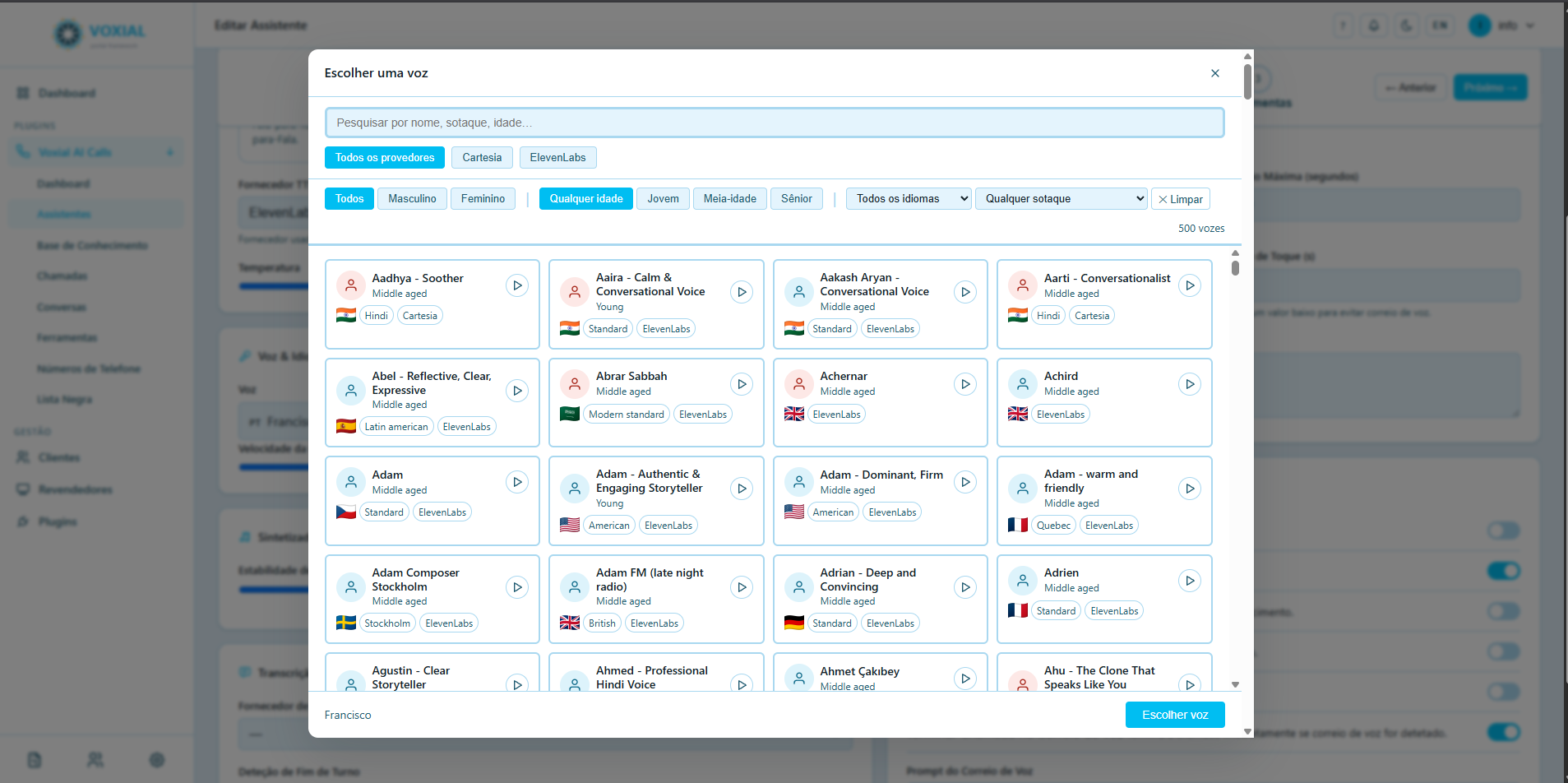Select Adam - Authentic & Engaging Storyteller card
This screenshot has height=783, width=1568.
click(656, 501)
